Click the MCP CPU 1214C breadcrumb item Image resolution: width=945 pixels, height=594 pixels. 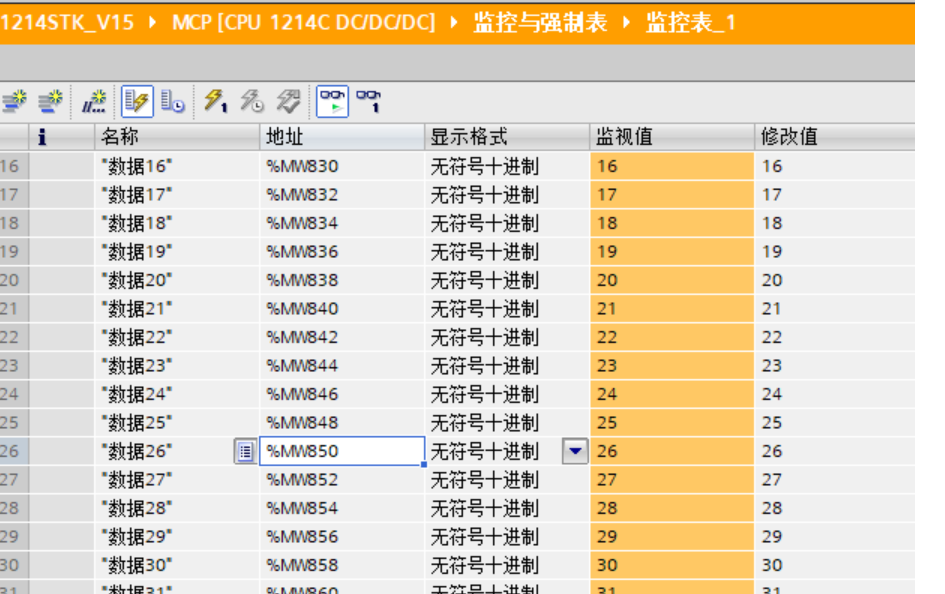pos(303,22)
